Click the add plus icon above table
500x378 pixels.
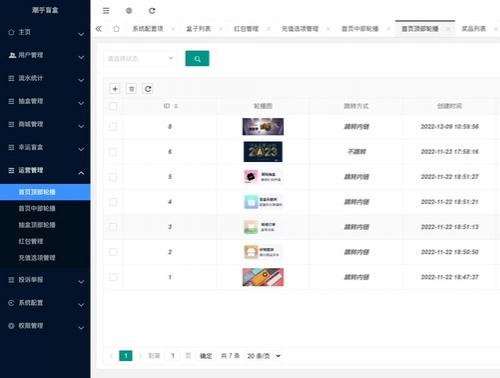pyautogui.click(x=115, y=89)
